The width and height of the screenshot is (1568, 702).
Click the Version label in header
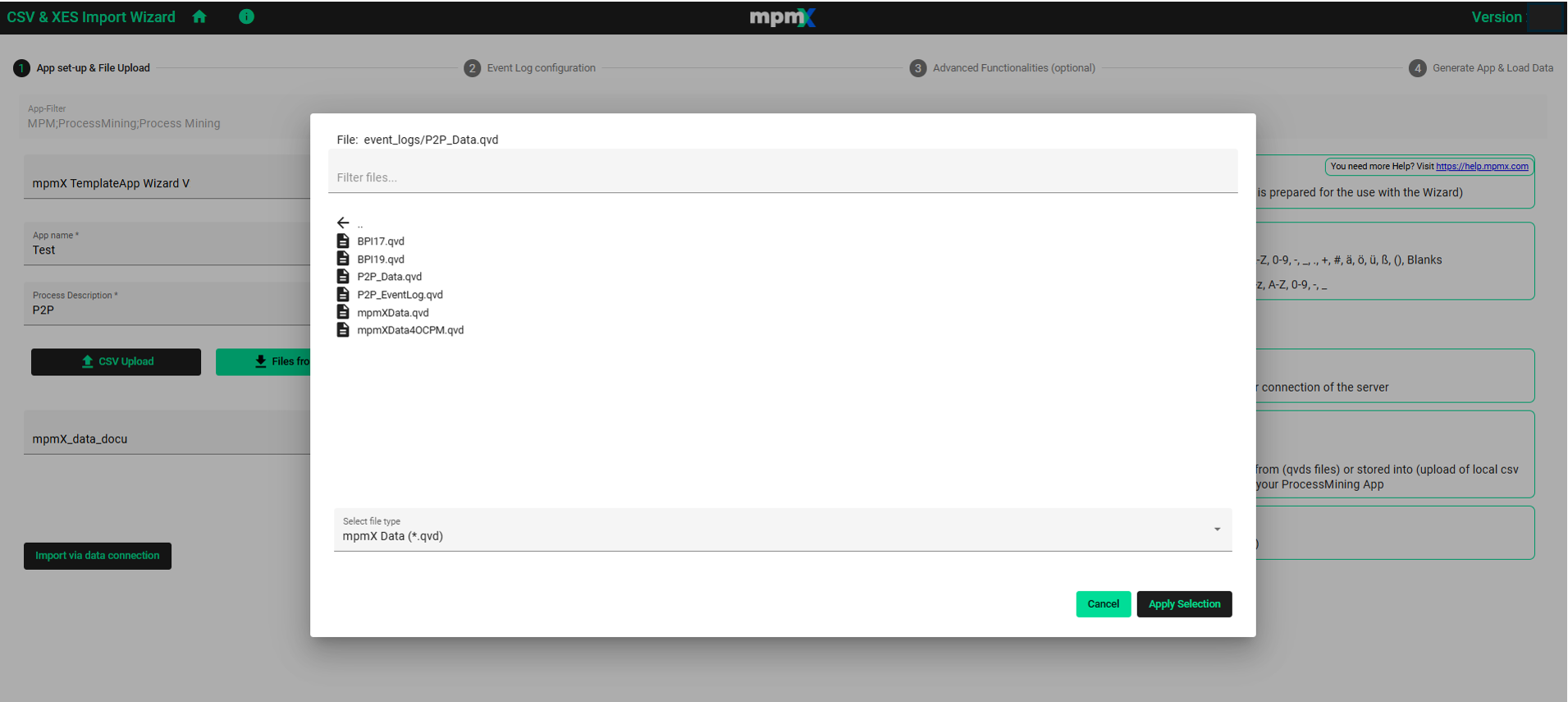tap(1497, 17)
